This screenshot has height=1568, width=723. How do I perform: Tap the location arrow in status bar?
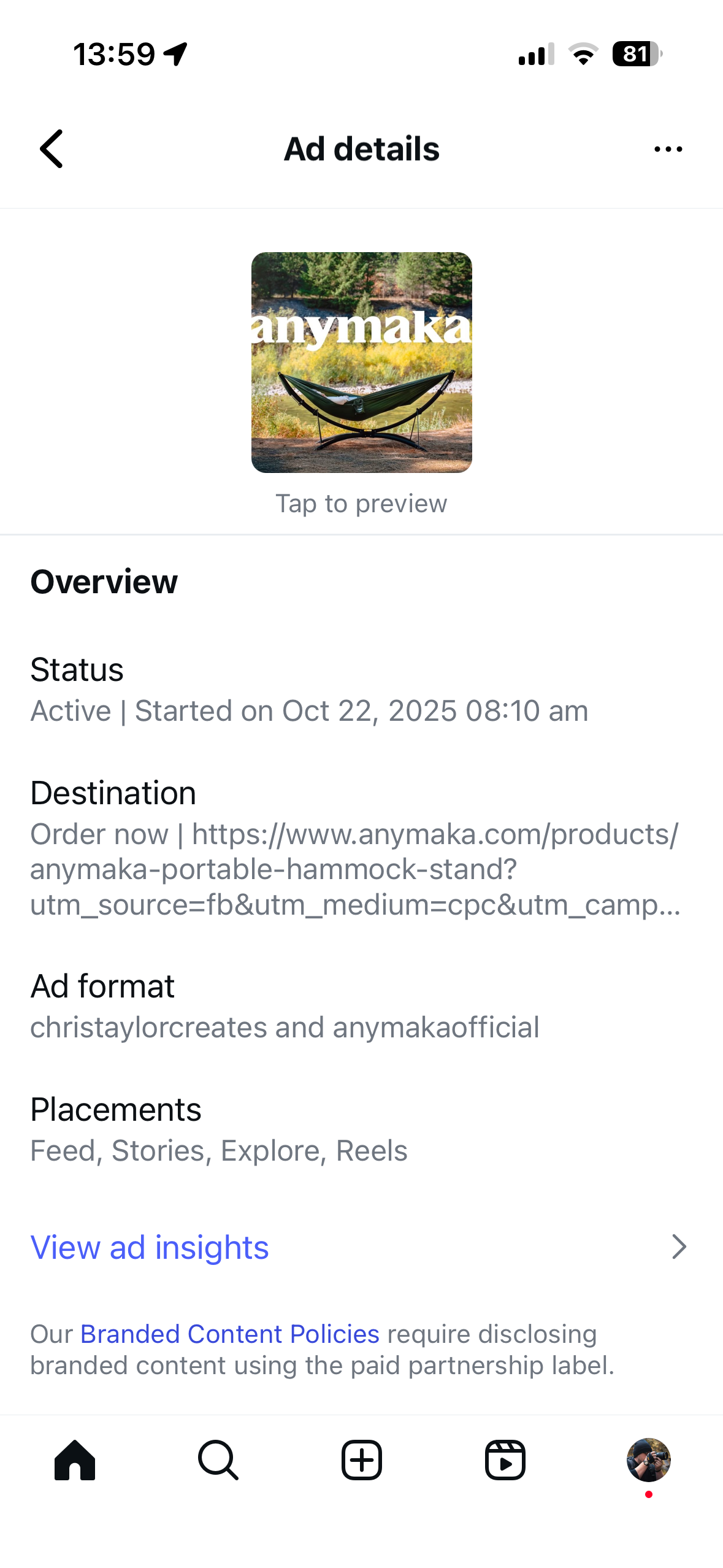pyautogui.click(x=175, y=54)
